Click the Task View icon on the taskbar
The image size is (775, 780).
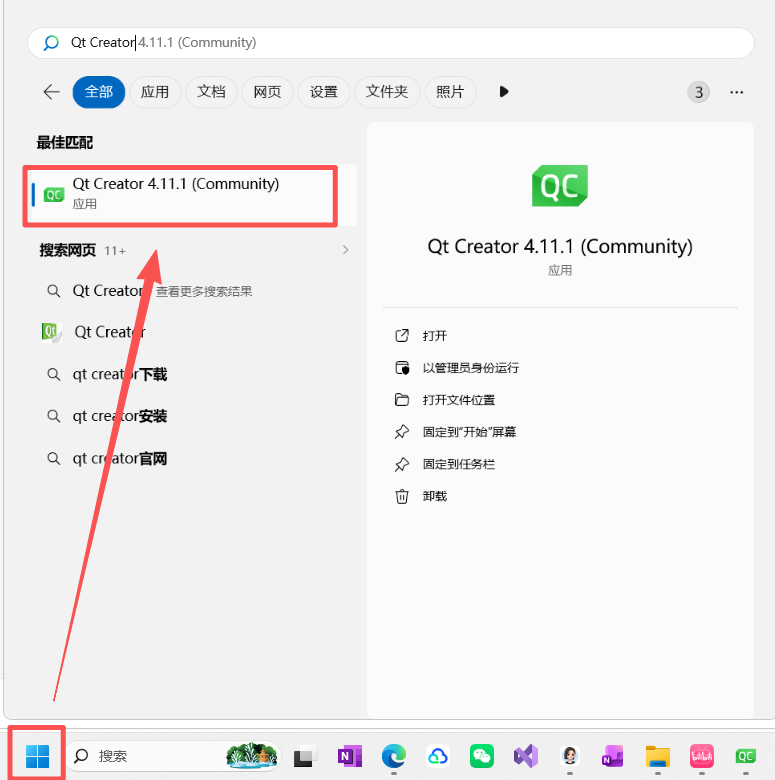pos(305,757)
